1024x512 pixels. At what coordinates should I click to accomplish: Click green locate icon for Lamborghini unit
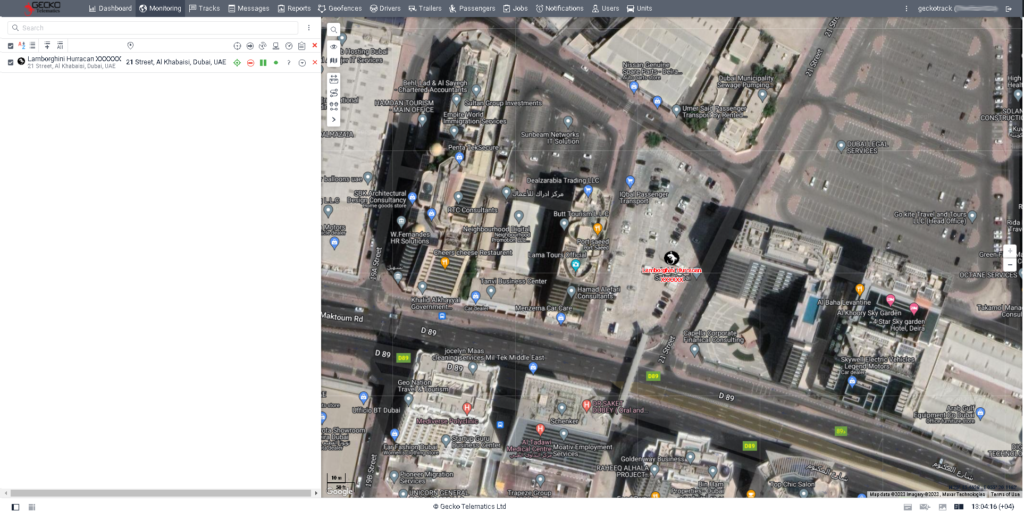[x=237, y=62]
